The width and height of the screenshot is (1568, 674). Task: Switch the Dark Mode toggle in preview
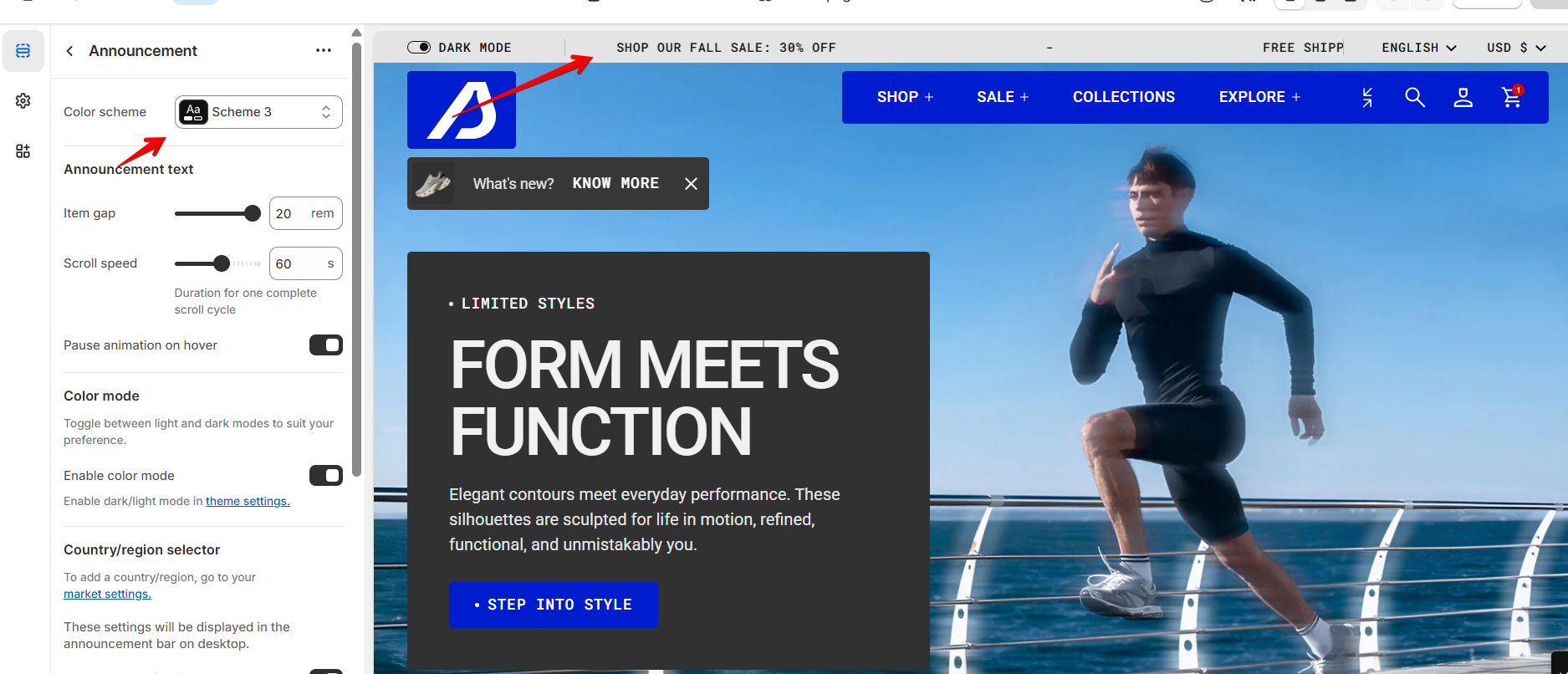point(419,48)
